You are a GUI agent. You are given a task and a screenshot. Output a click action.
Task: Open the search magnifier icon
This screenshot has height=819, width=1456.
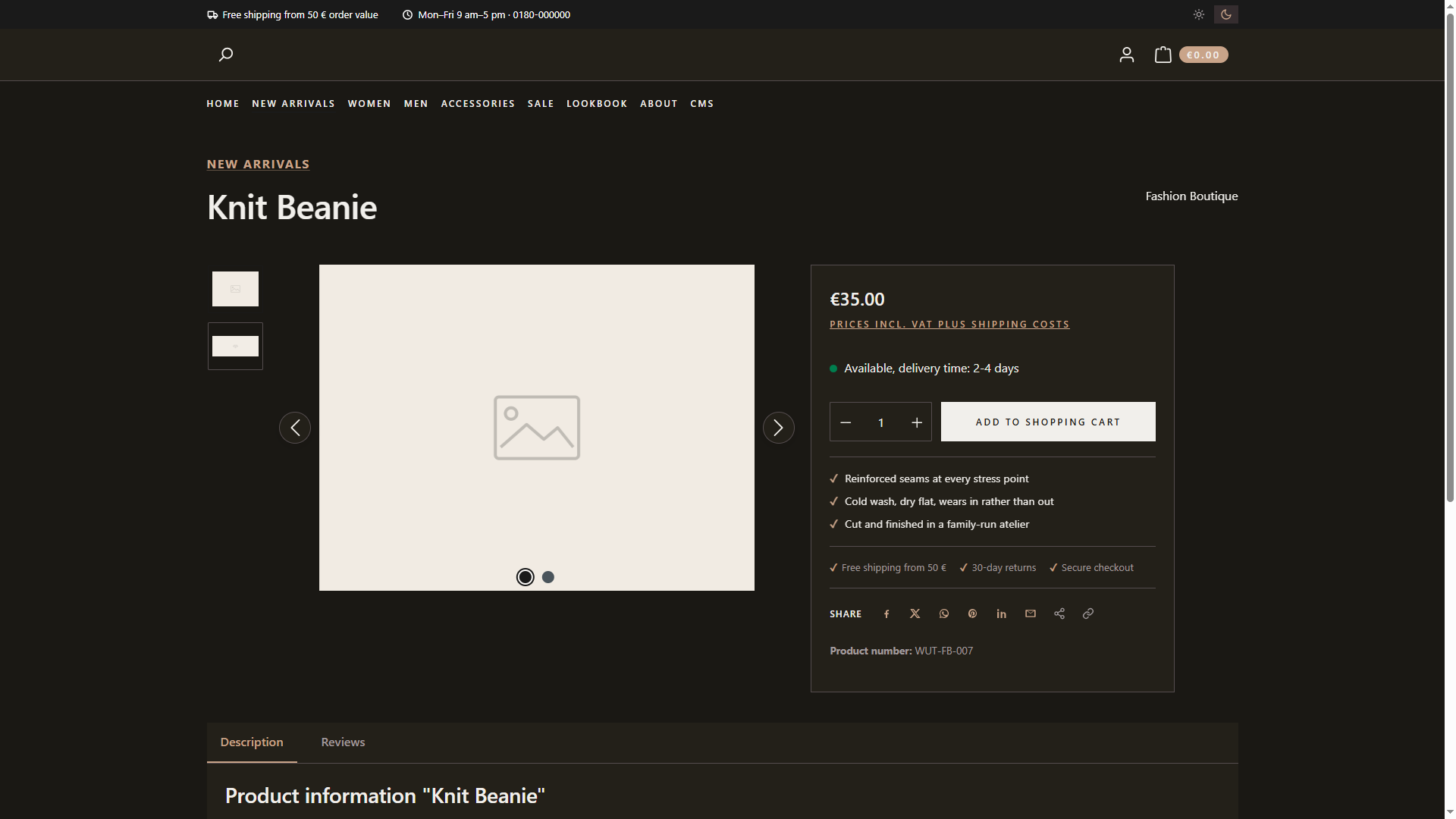(x=225, y=55)
